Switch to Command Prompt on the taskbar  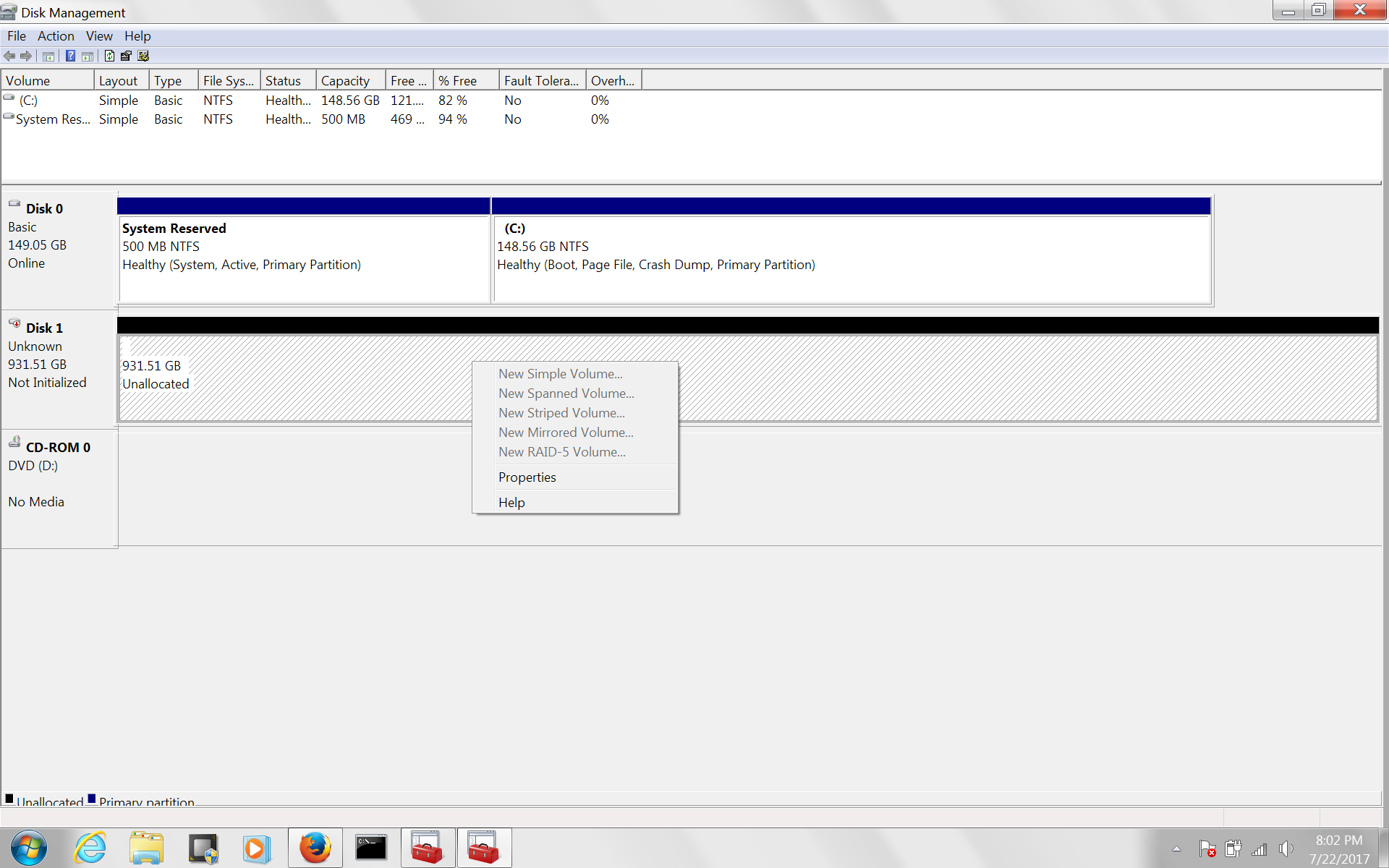point(371,848)
